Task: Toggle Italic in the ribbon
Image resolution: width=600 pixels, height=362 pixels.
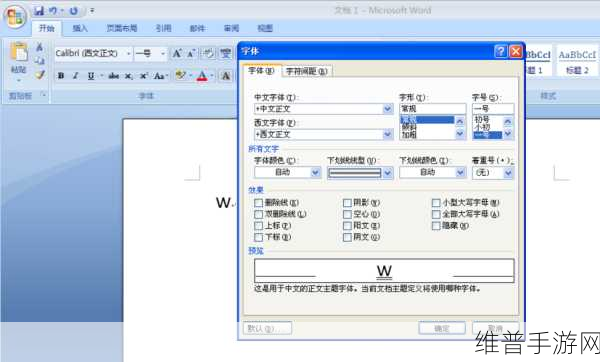Action: pos(75,76)
